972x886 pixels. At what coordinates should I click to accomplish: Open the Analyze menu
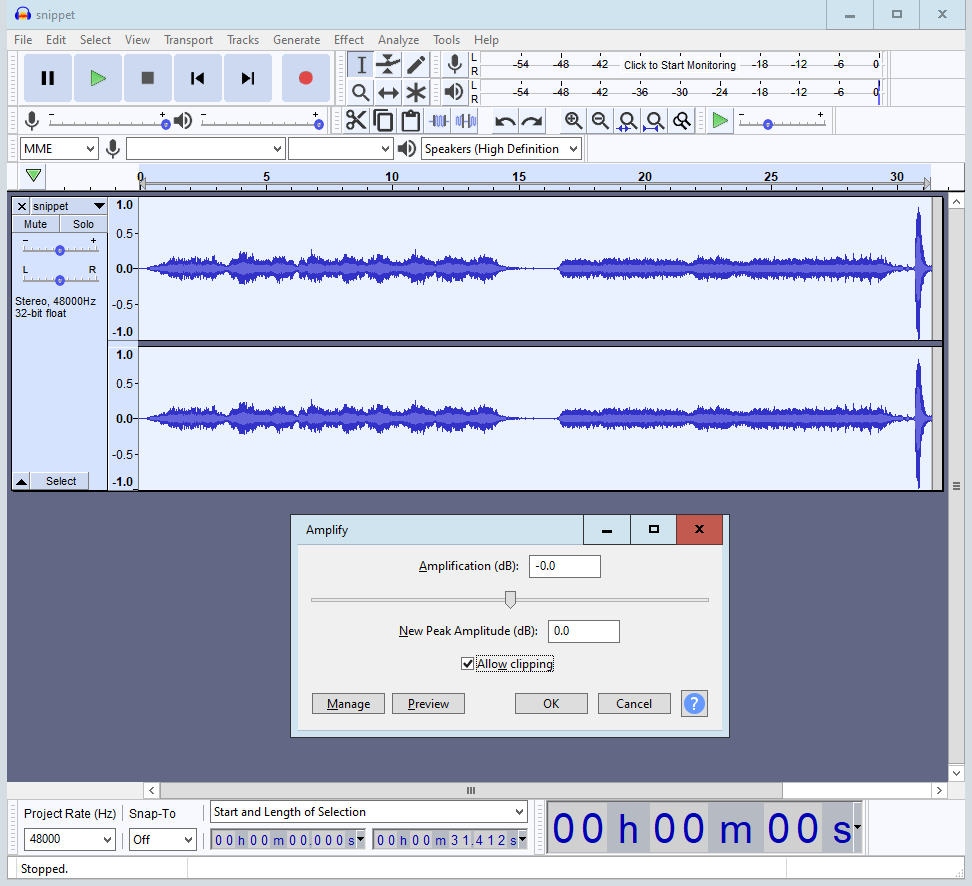(398, 40)
